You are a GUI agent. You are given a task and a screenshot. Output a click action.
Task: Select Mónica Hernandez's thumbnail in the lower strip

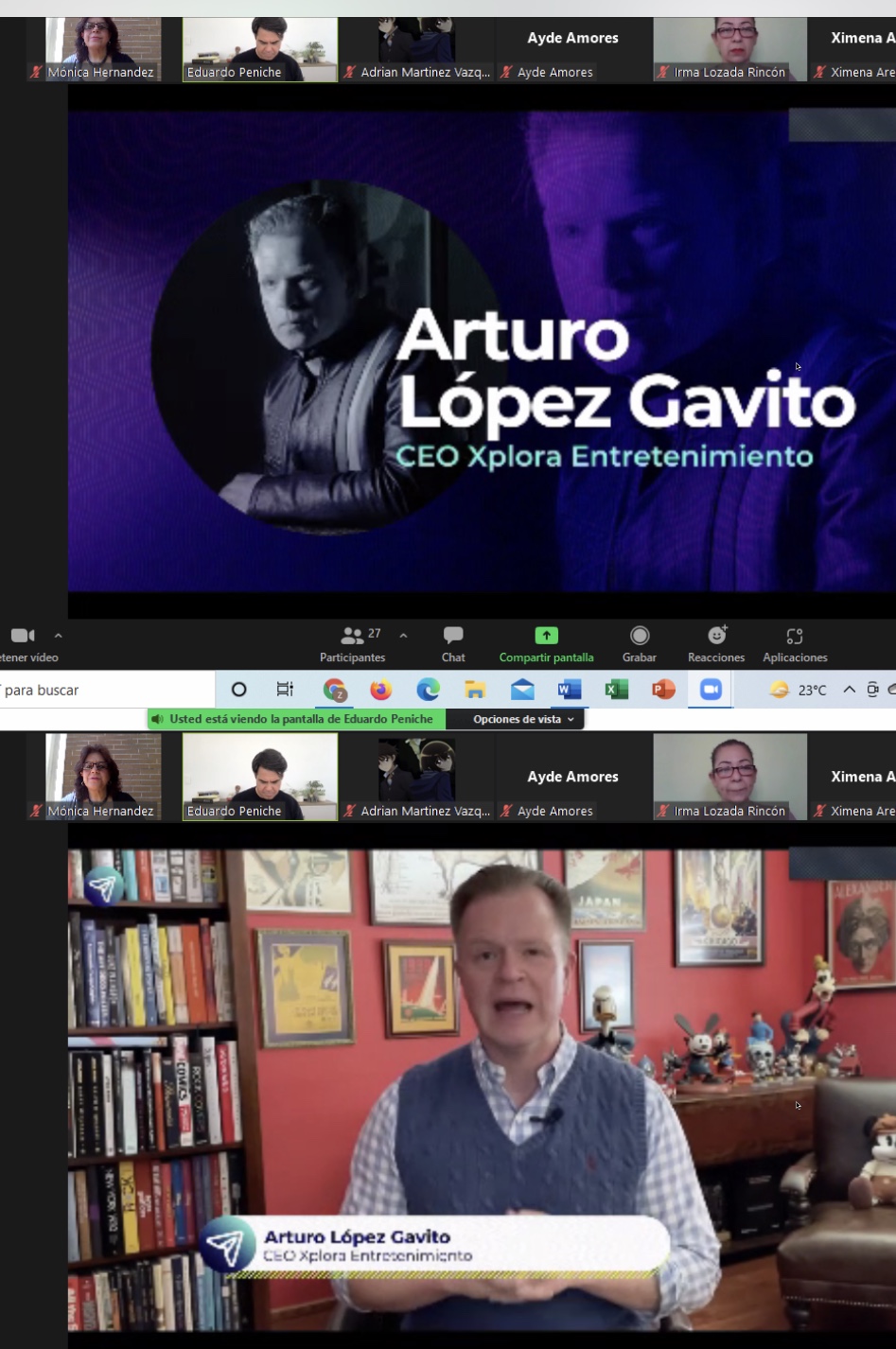tap(95, 777)
